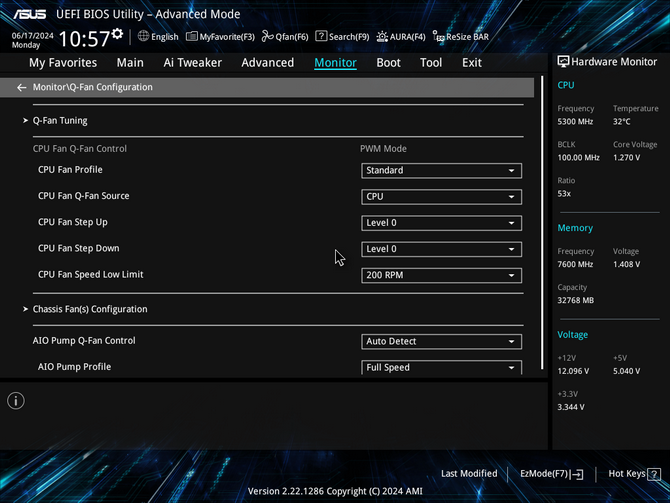Screen dimensions: 670x503
Task: Open the CPU Fan Q-Fan Source dropdown
Action: [441, 197]
